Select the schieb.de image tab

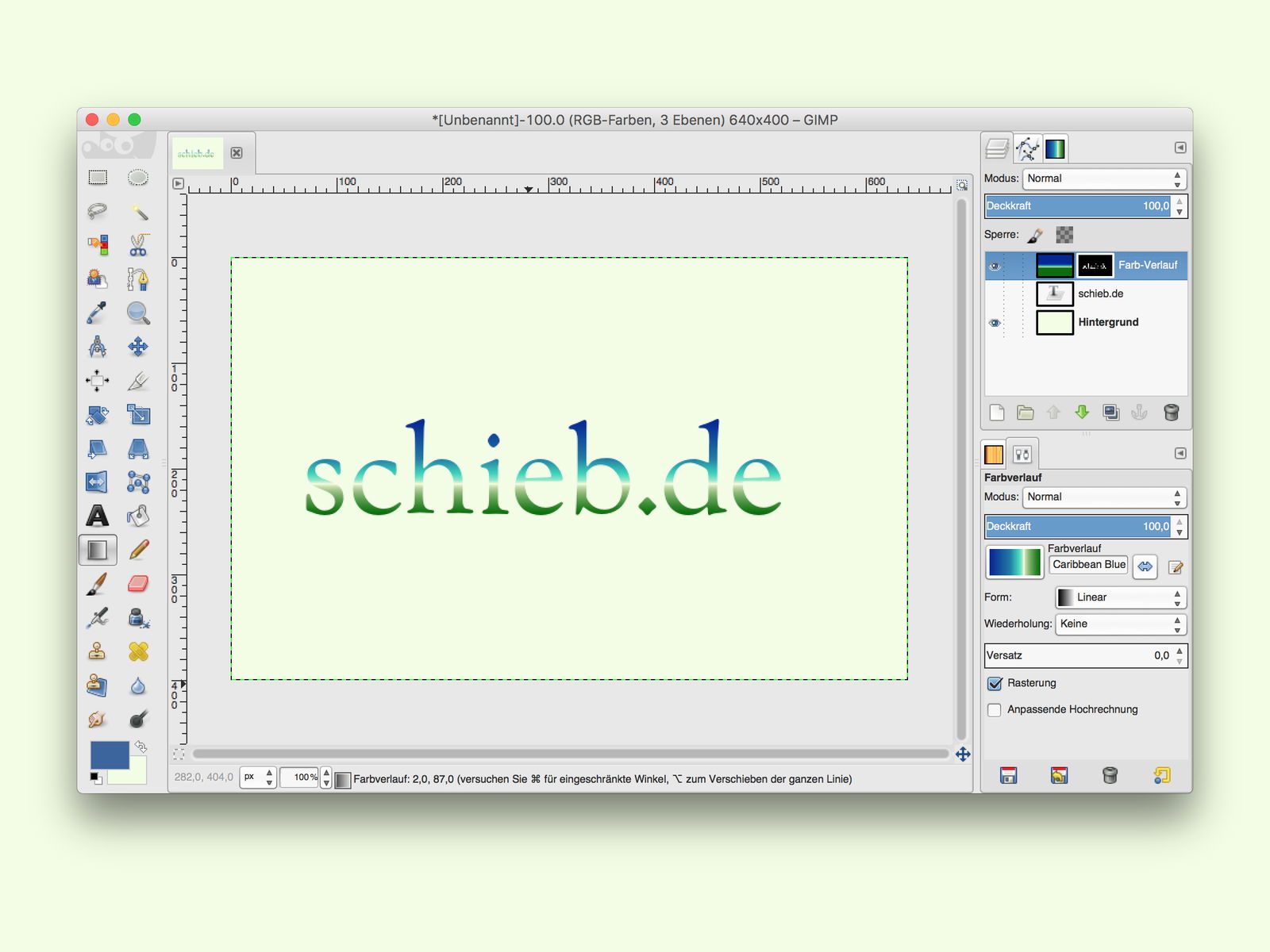[x=197, y=152]
